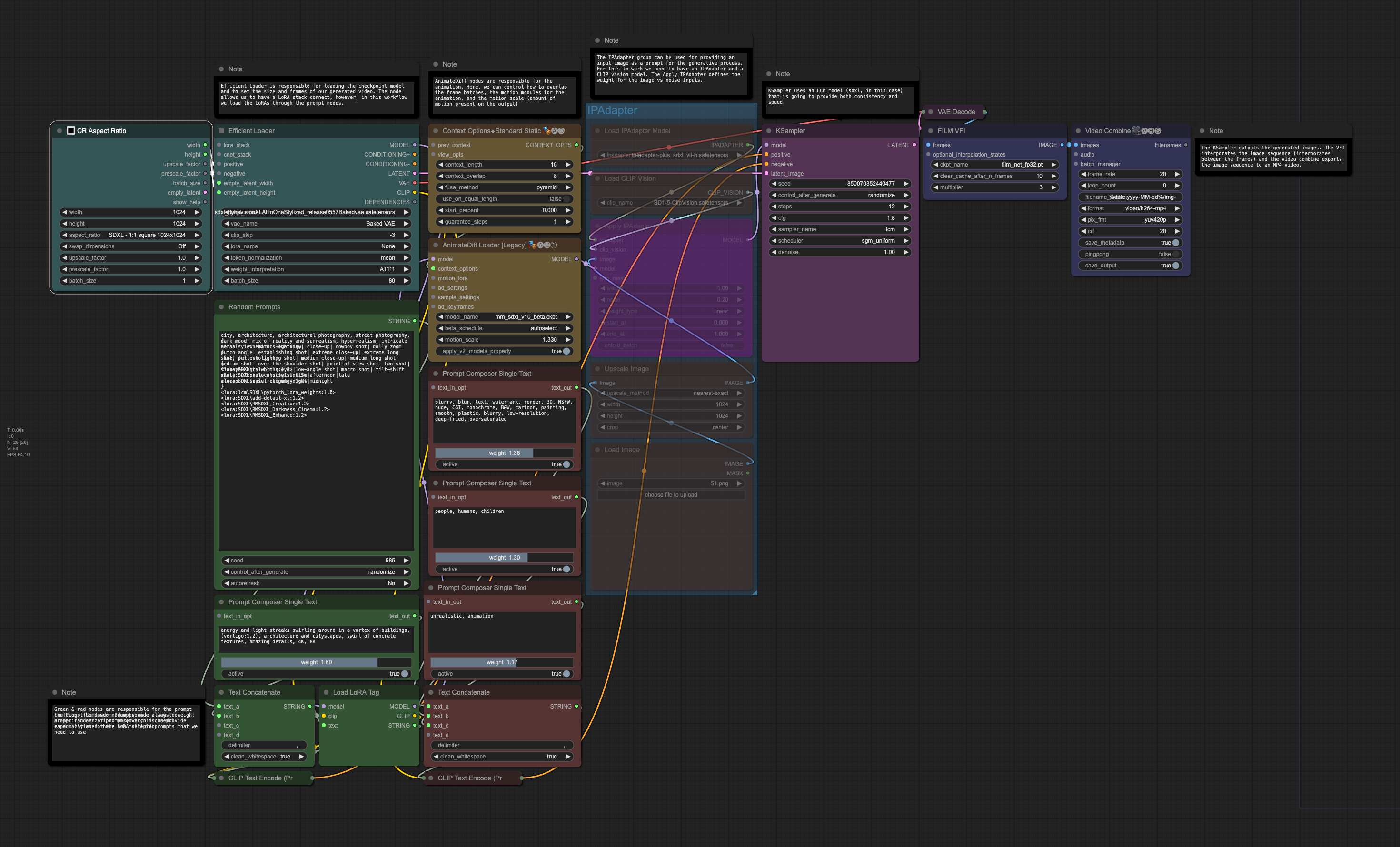Viewport: 1400px width, 847px height.
Task: Click the Random Prompts node title
Action: (254, 307)
